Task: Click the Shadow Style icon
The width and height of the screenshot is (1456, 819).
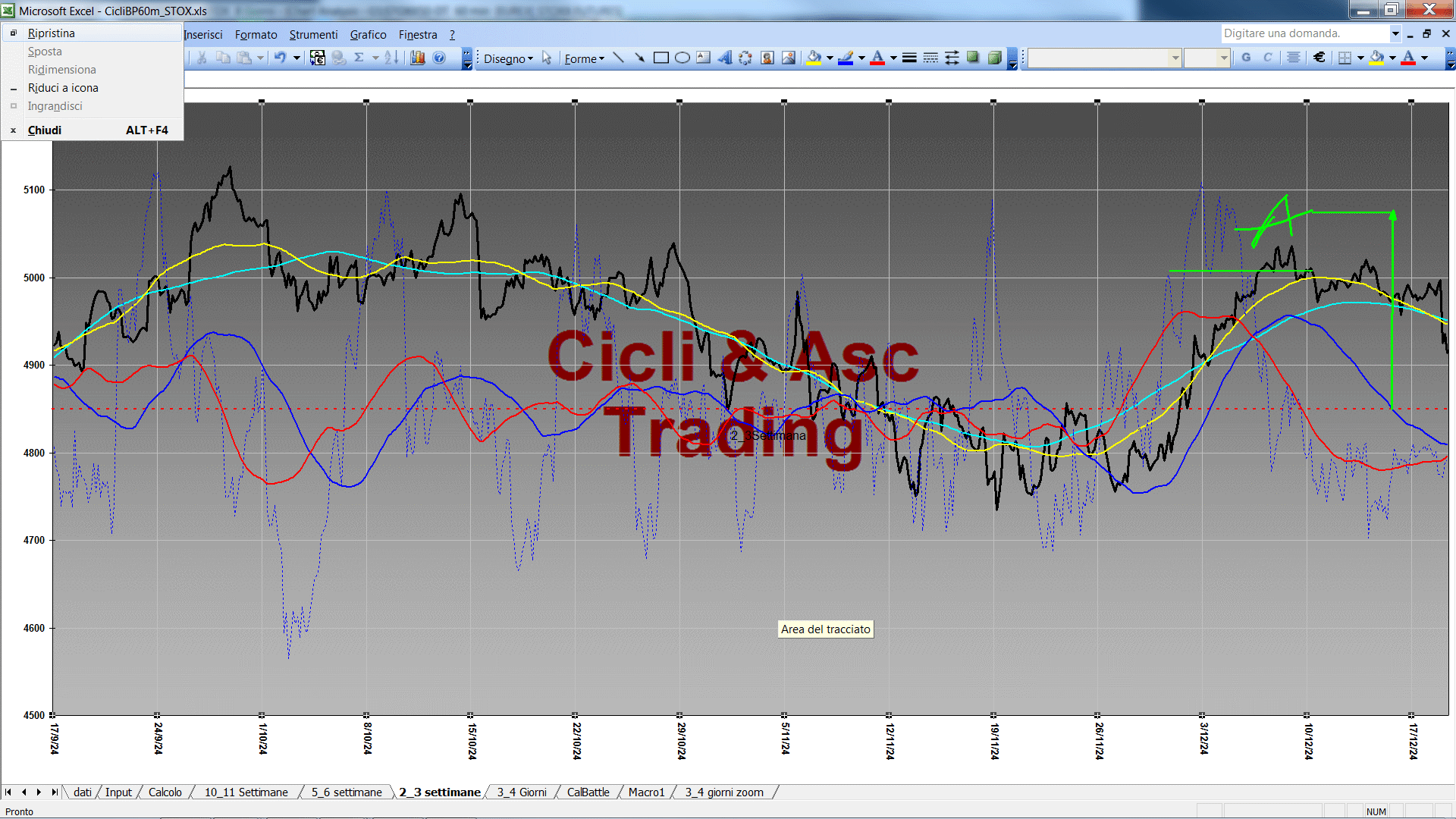Action: [973, 58]
